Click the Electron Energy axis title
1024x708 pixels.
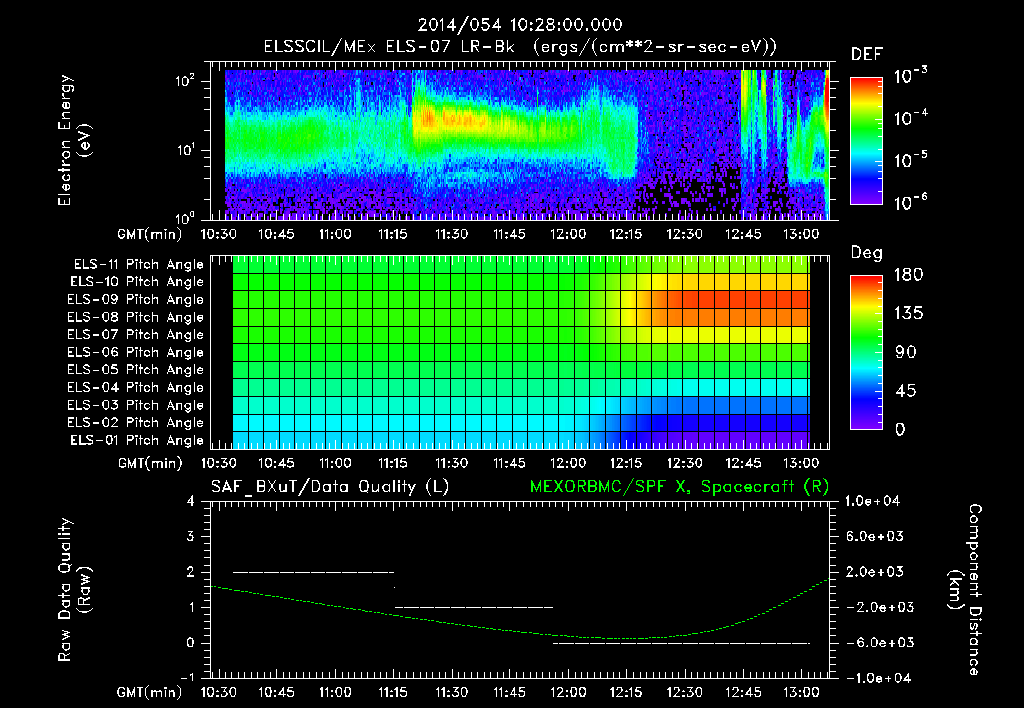coord(74,140)
